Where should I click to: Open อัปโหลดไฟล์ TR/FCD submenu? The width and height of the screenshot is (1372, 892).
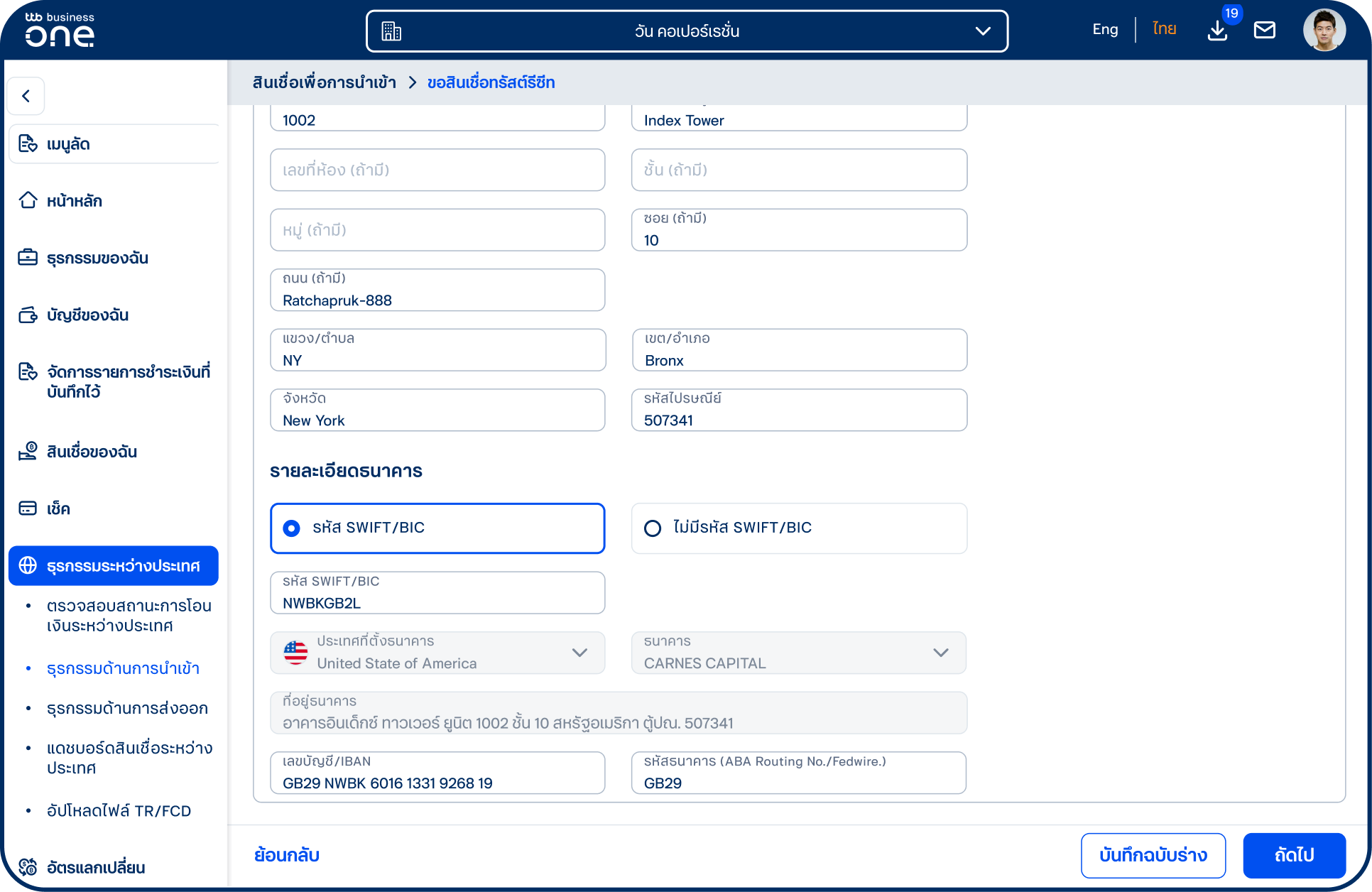tap(119, 810)
